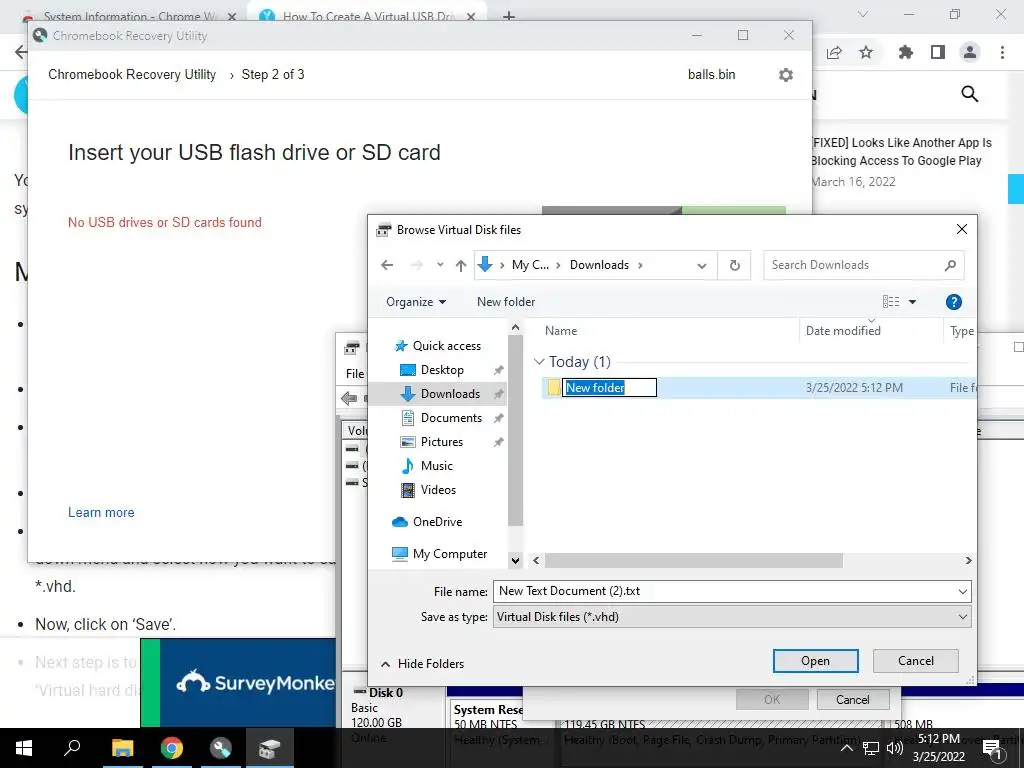Expand address bar path history dropdown
This screenshot has height=768, width=1024.
click(702, 266)
